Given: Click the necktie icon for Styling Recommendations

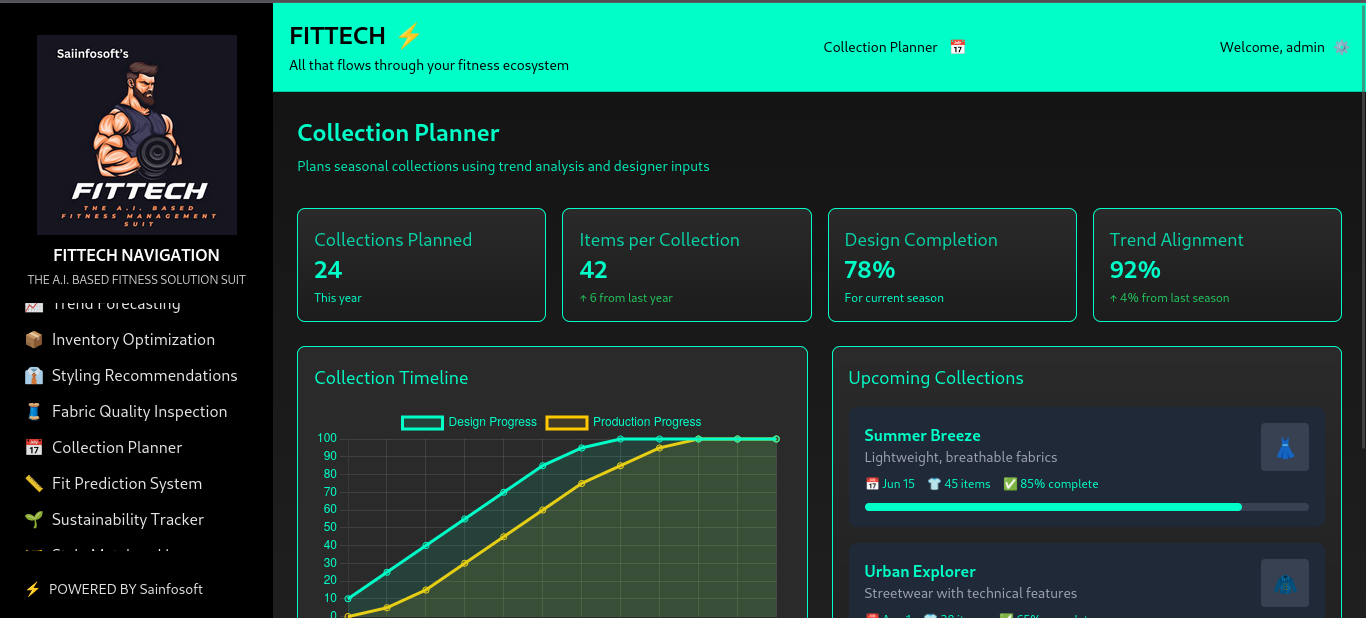Looking at the screenshot, I should point(34,376).
